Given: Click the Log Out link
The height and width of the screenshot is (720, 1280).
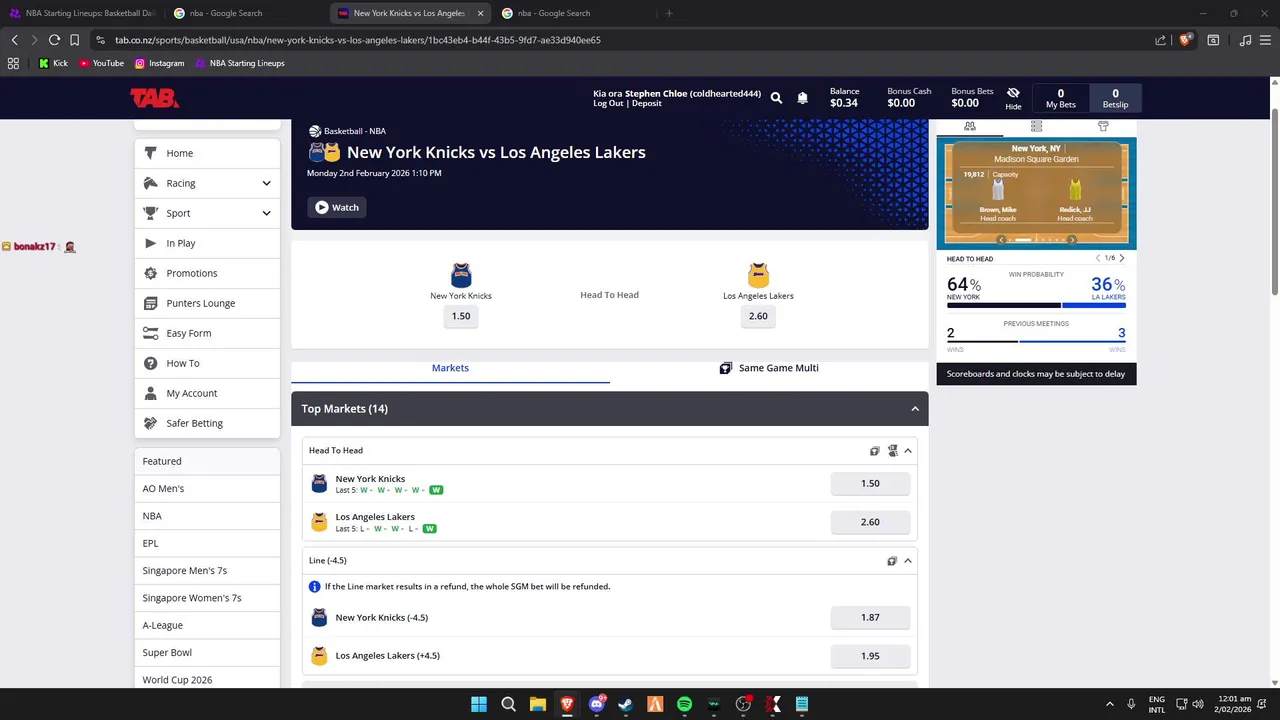Looking at the screenshot, I should pyautogui.click(x=608, y=103).
